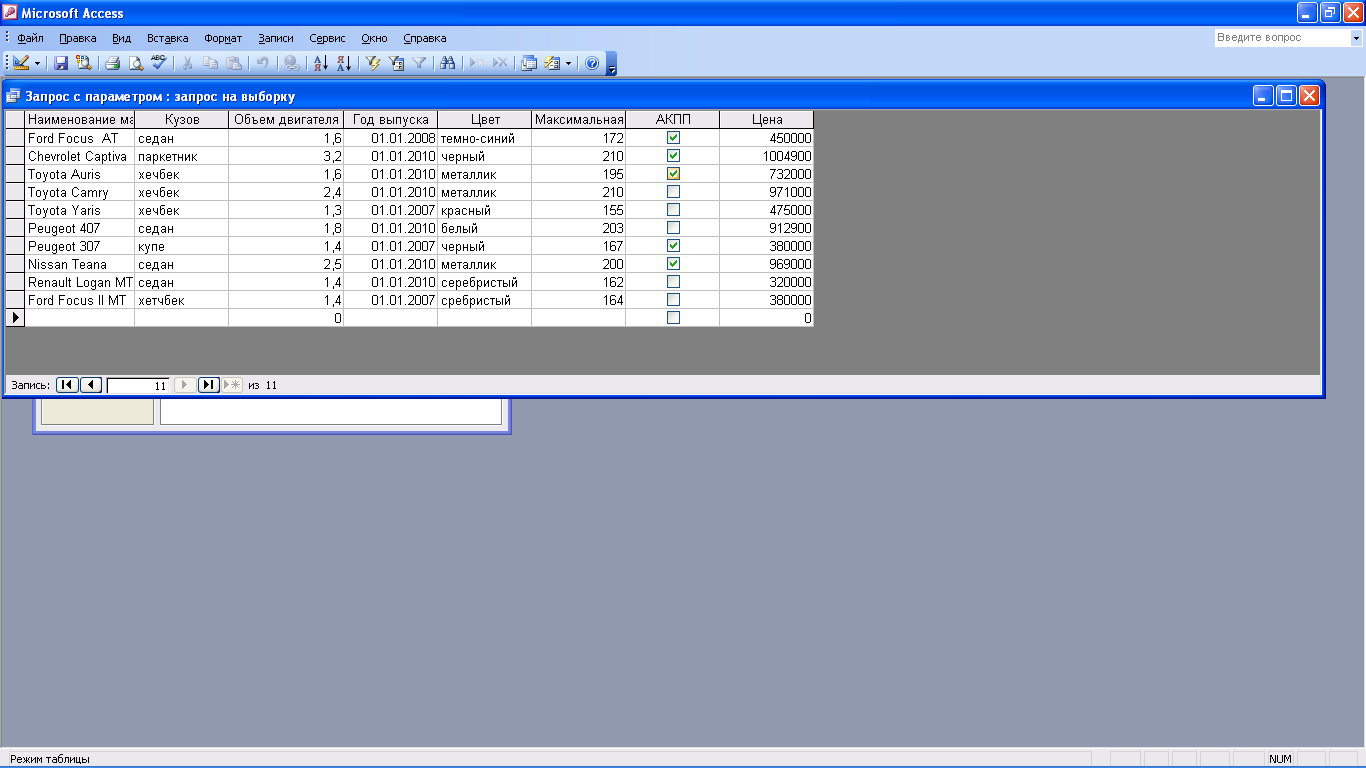
Task: Check АКПП for Ford Focus II MT
Action: click(x=673, y=300)
